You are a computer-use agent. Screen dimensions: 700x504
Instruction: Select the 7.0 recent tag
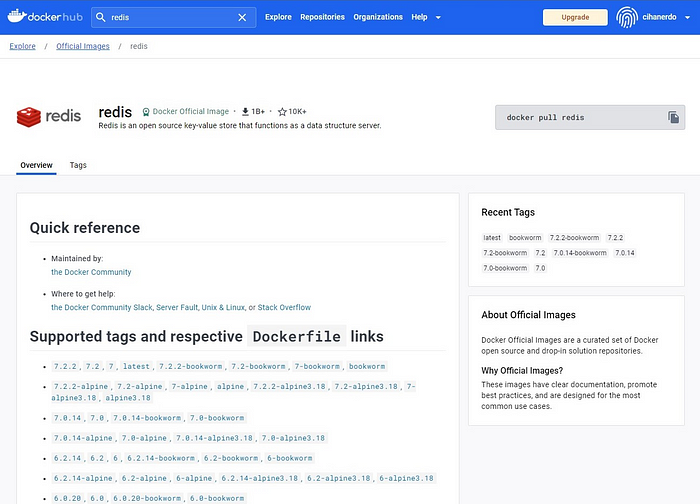point(540,268)
